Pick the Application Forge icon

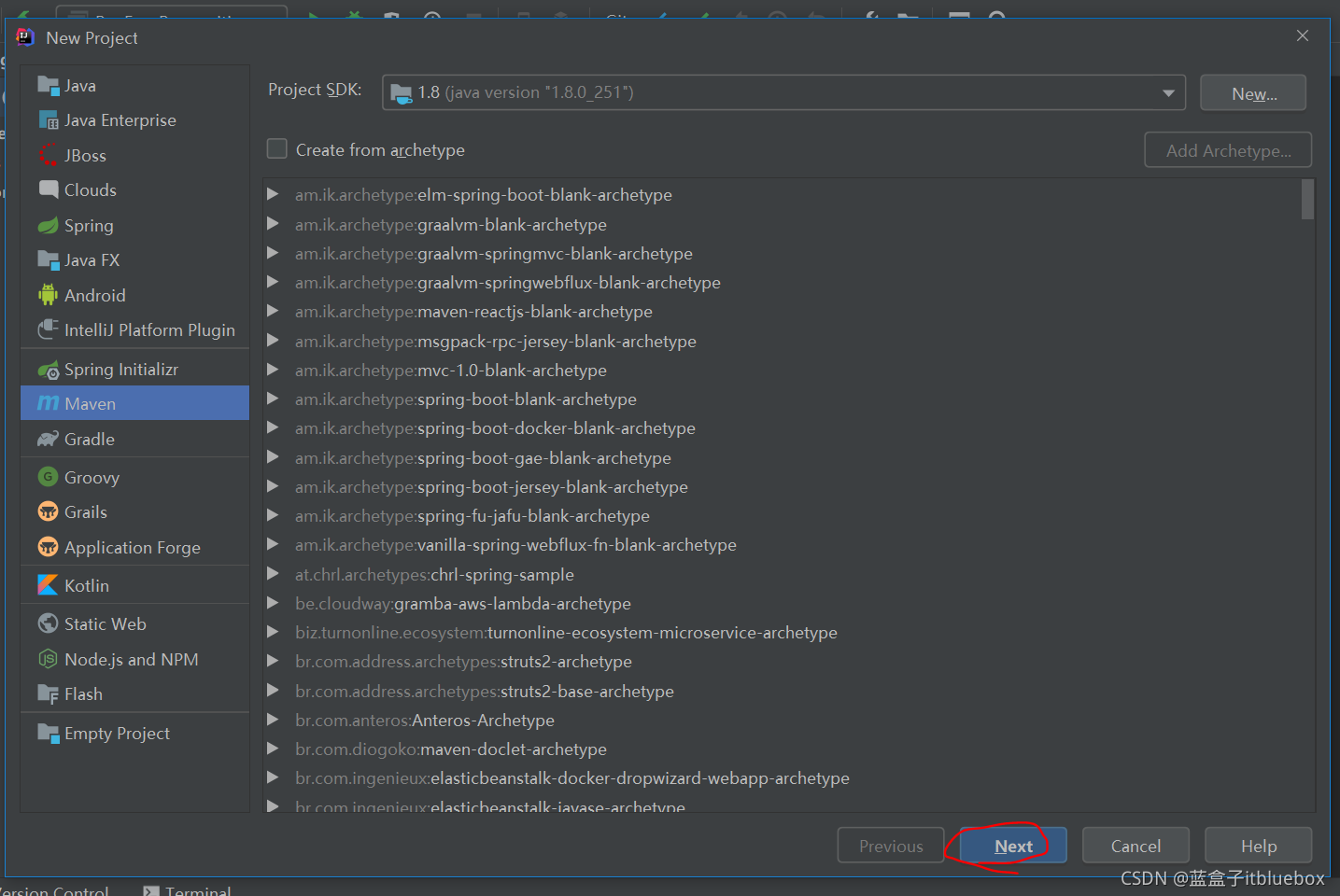(48, 547)
